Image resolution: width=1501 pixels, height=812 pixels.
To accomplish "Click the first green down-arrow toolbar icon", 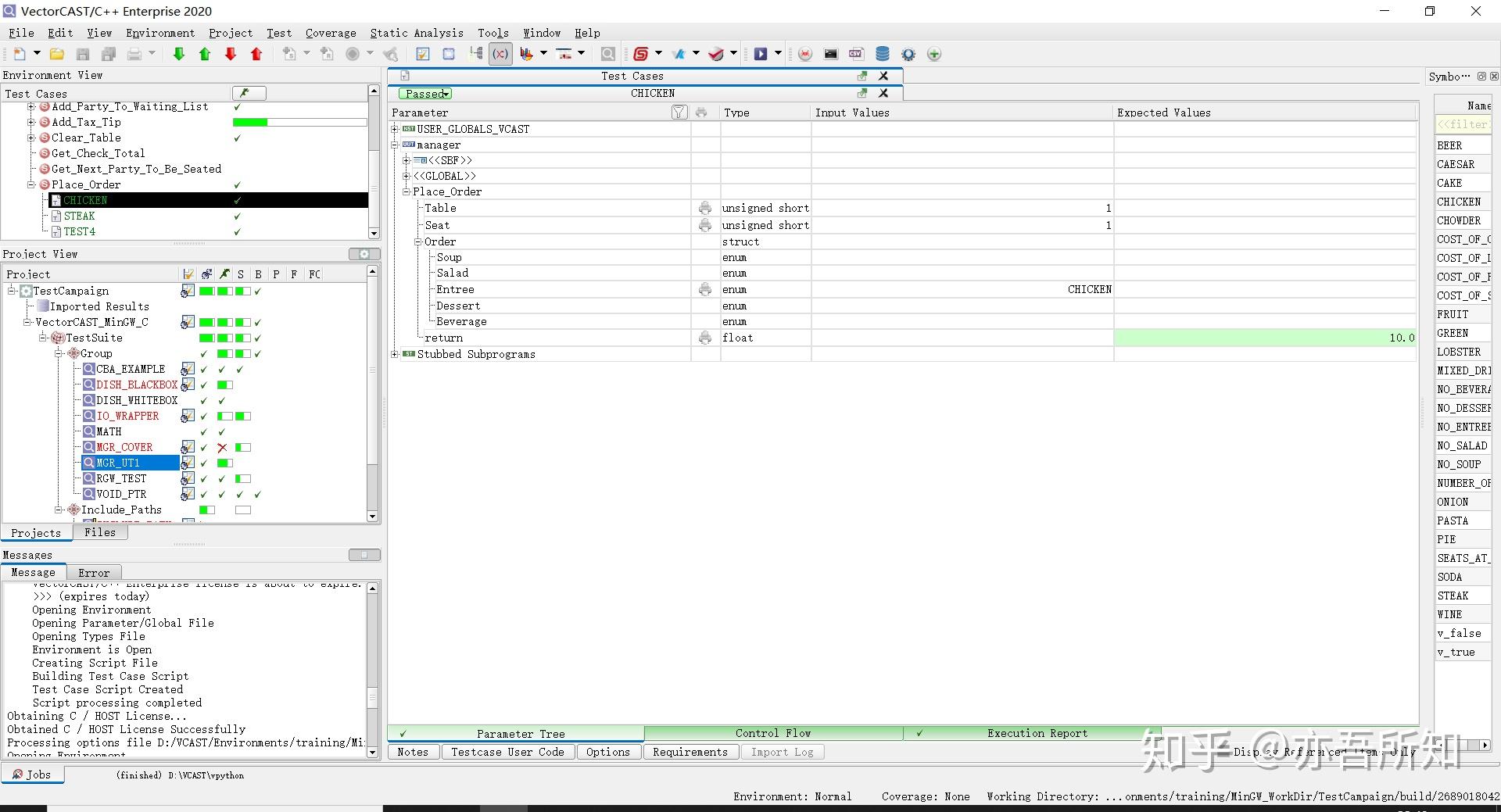I will tap(179, 54).
